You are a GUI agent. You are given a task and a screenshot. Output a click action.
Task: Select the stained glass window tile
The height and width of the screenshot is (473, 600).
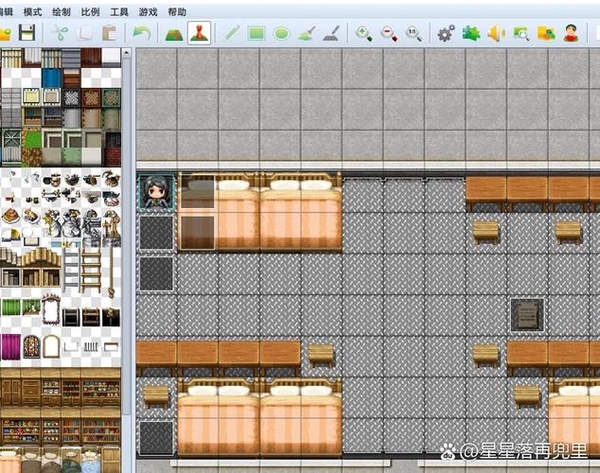point(31,347)
